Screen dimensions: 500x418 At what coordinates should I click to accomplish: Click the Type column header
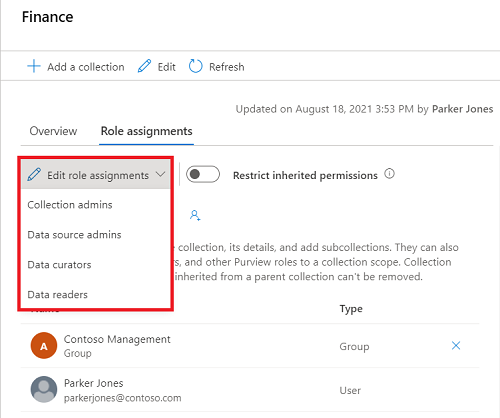351,309
